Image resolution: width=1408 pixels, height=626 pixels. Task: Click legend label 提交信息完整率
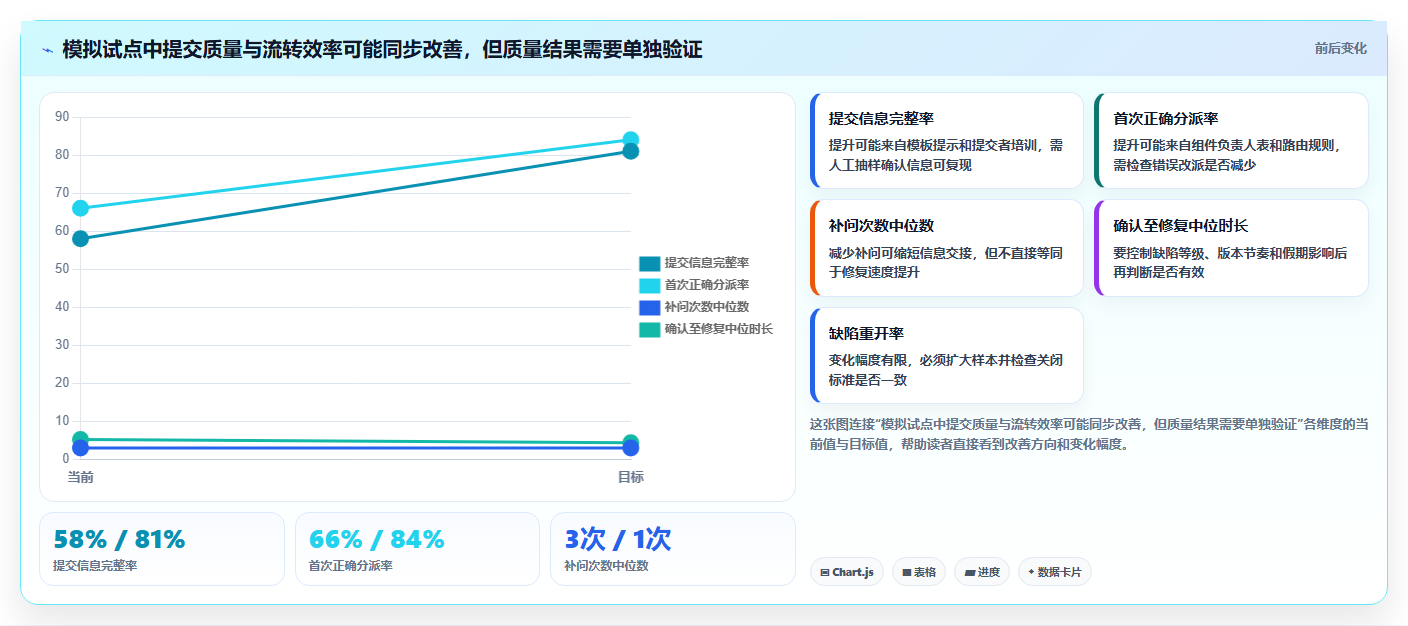tap(707, 263)
